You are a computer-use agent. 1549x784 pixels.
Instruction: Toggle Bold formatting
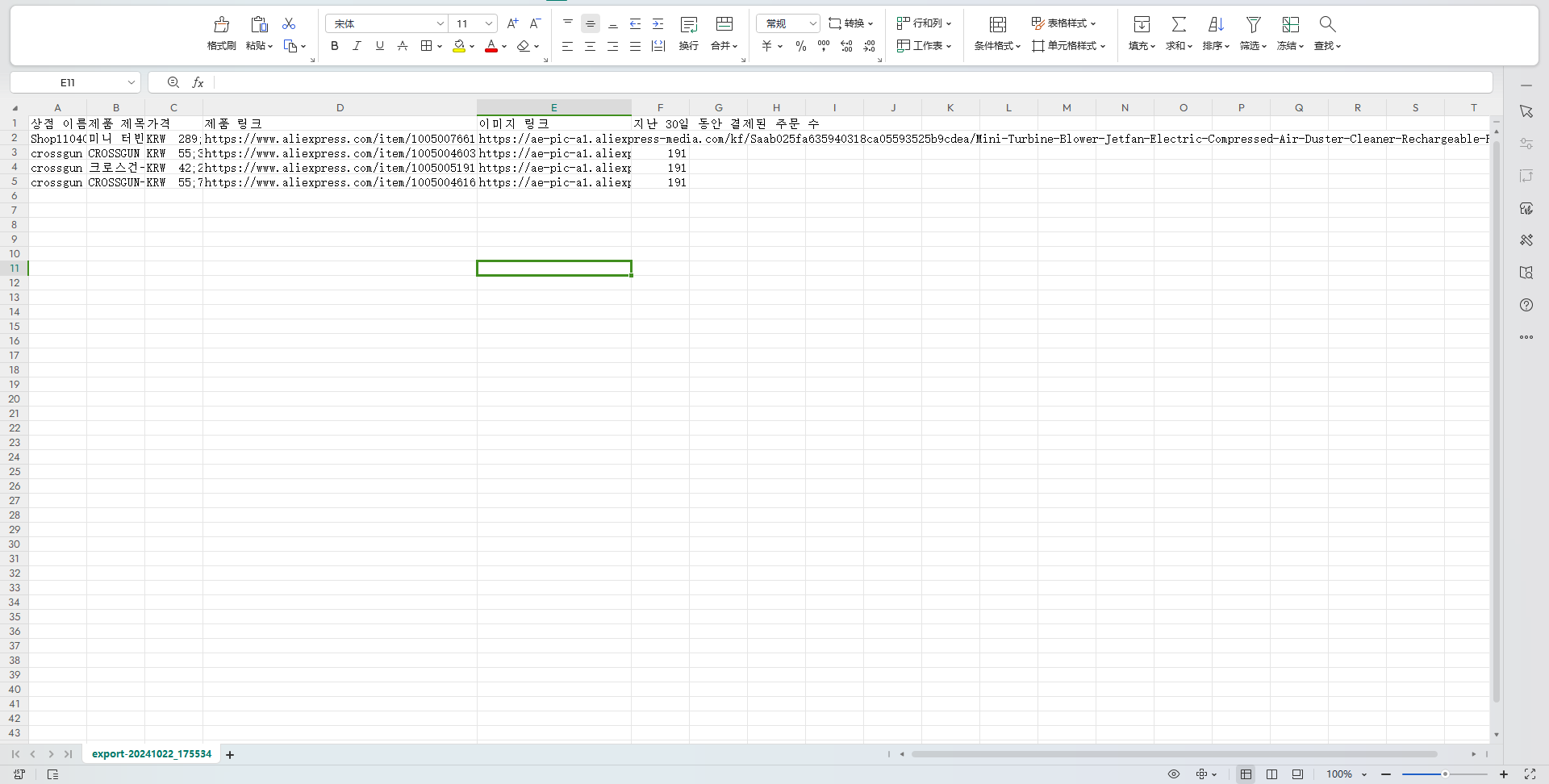335,46
